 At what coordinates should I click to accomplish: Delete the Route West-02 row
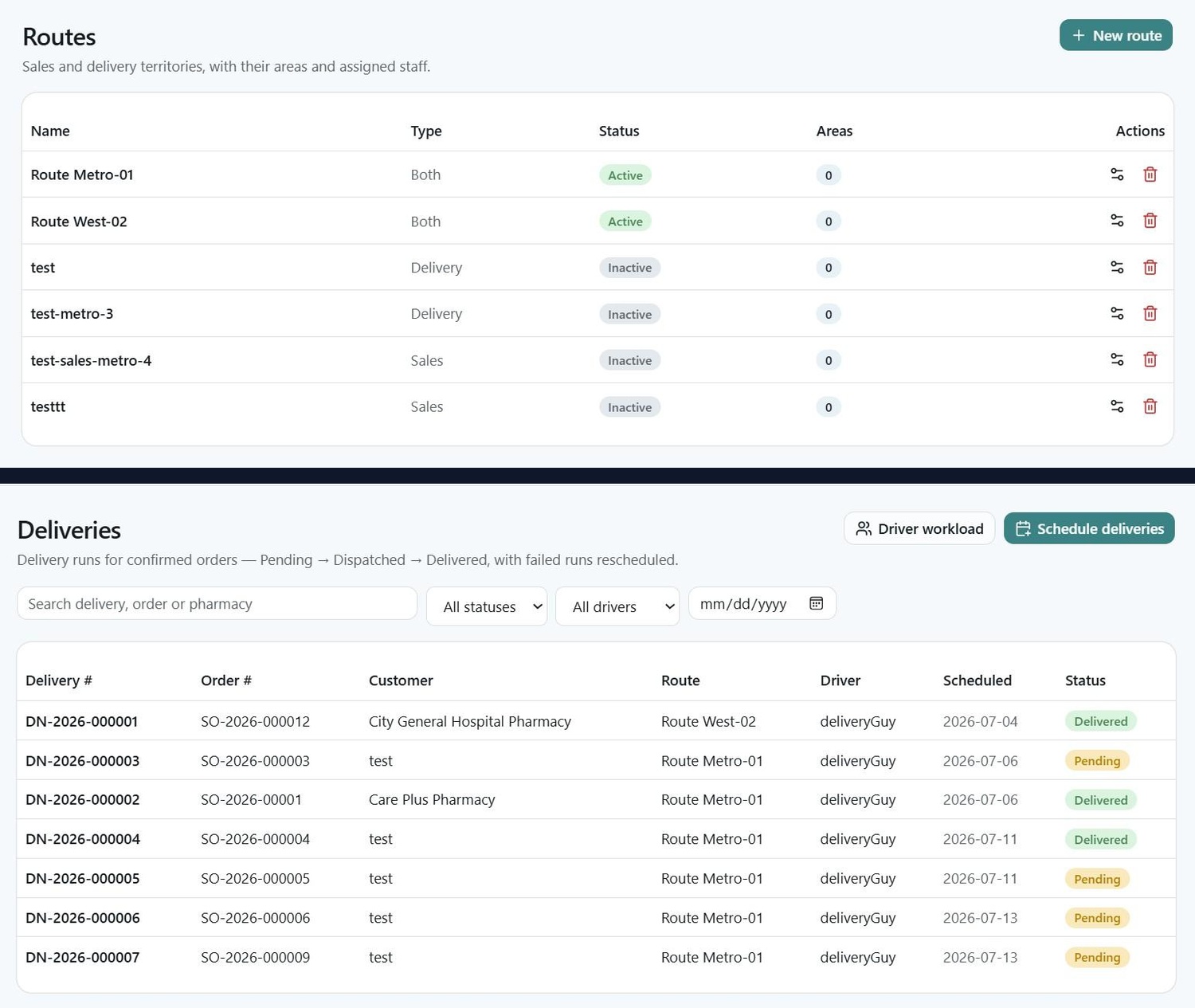click(x=1150, y=221)
